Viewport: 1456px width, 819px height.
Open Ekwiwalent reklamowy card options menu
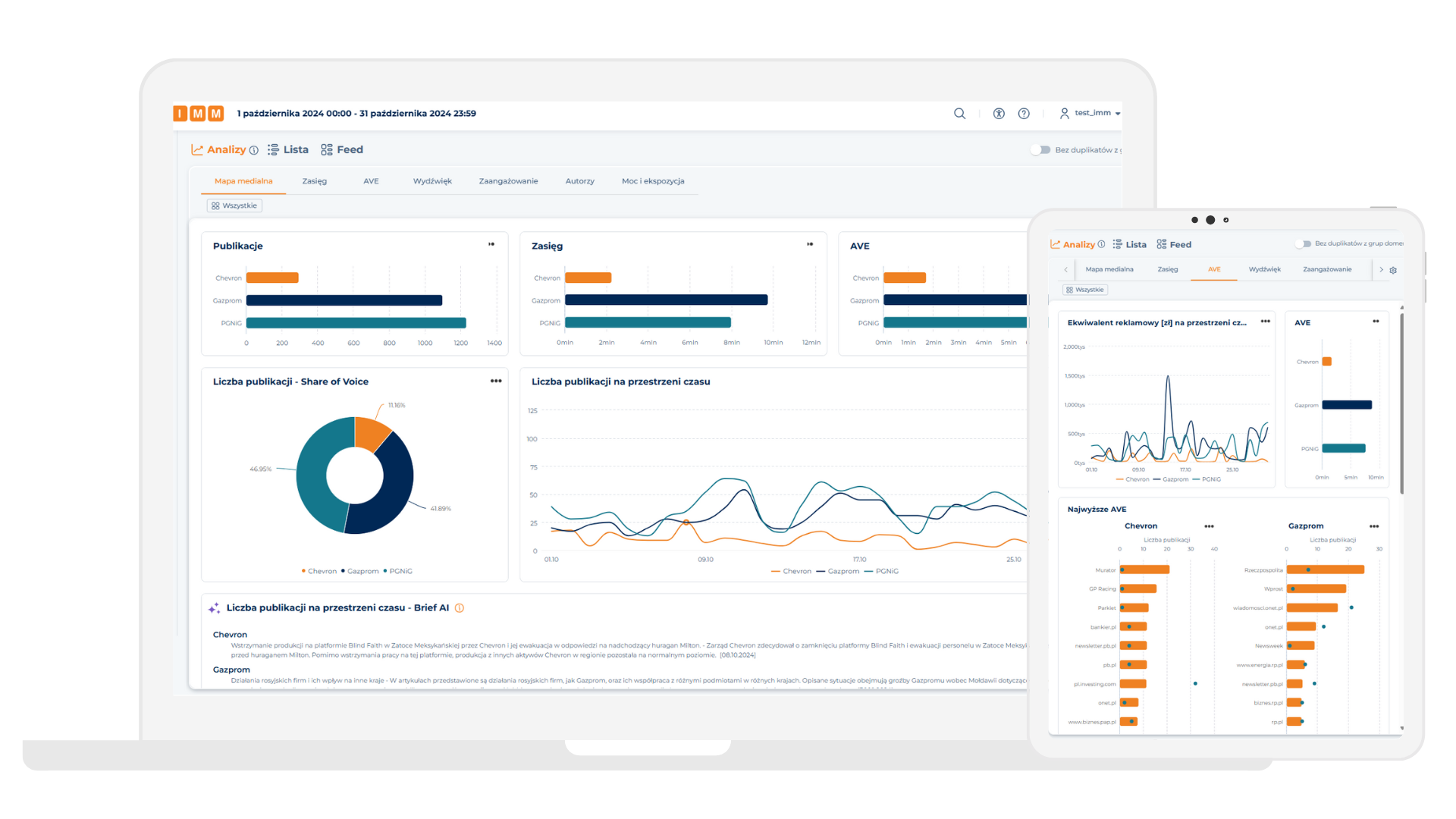[1265, 322]
